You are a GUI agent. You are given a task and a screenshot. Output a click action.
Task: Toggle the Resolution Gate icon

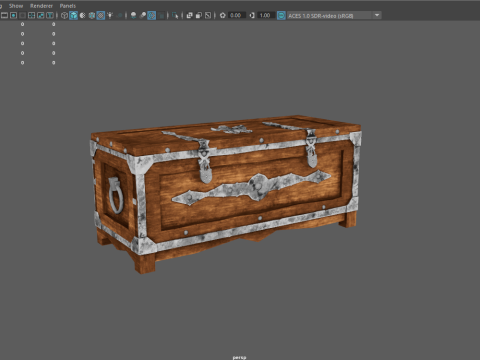point(13,15)
